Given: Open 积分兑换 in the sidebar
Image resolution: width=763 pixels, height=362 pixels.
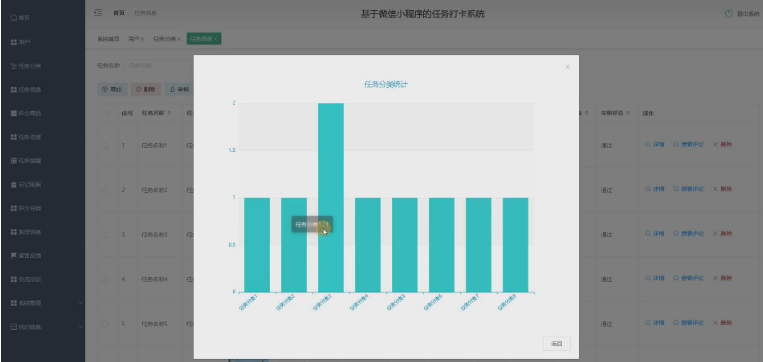Looking at the screenshot, I should tap(26, 208).
